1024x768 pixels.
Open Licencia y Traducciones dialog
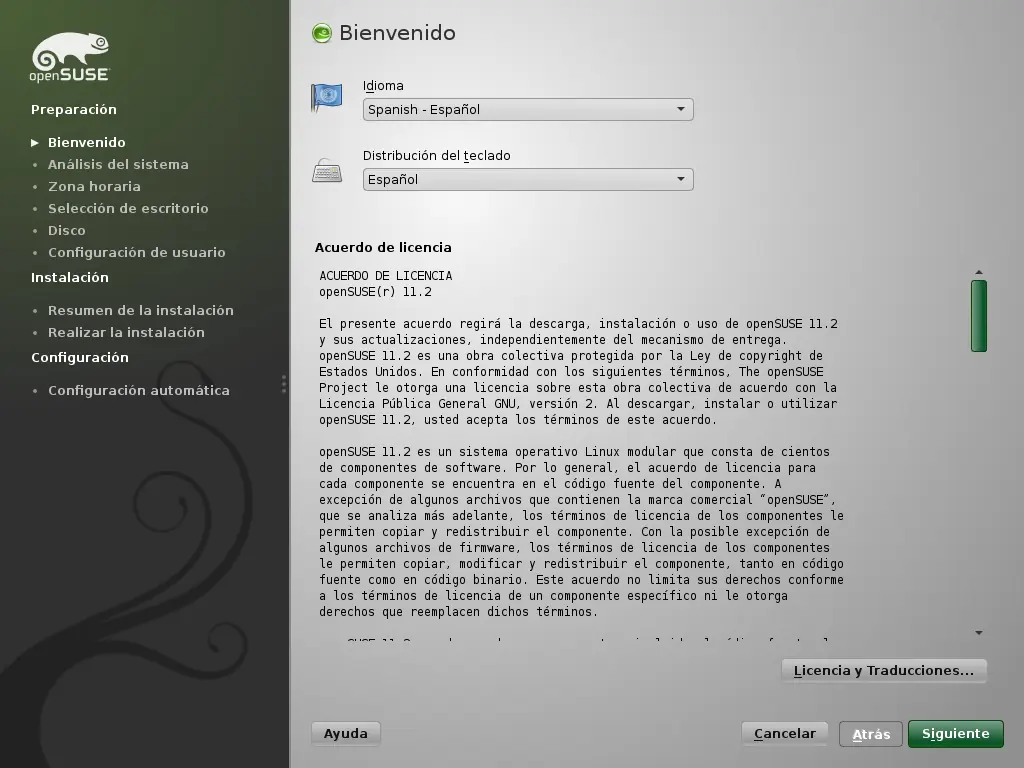pos(884,671)
